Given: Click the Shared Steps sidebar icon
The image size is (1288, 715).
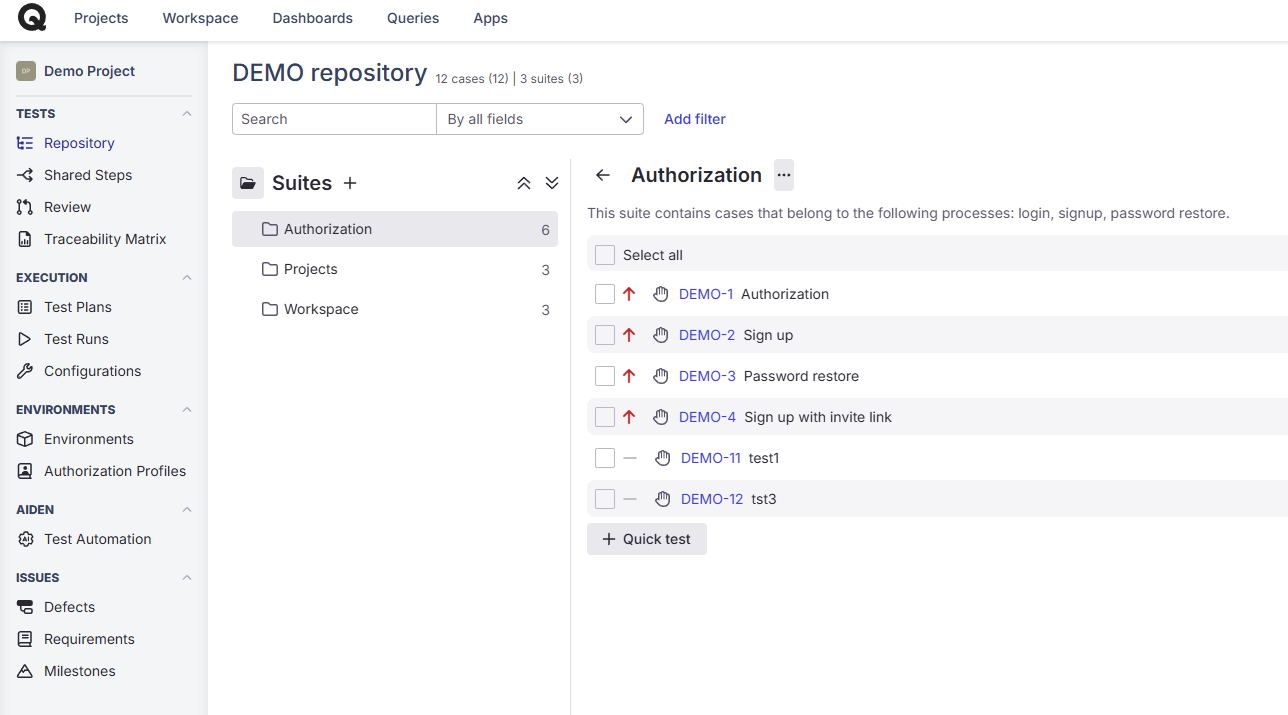Looking at the screenshot, I should [25, 175].
